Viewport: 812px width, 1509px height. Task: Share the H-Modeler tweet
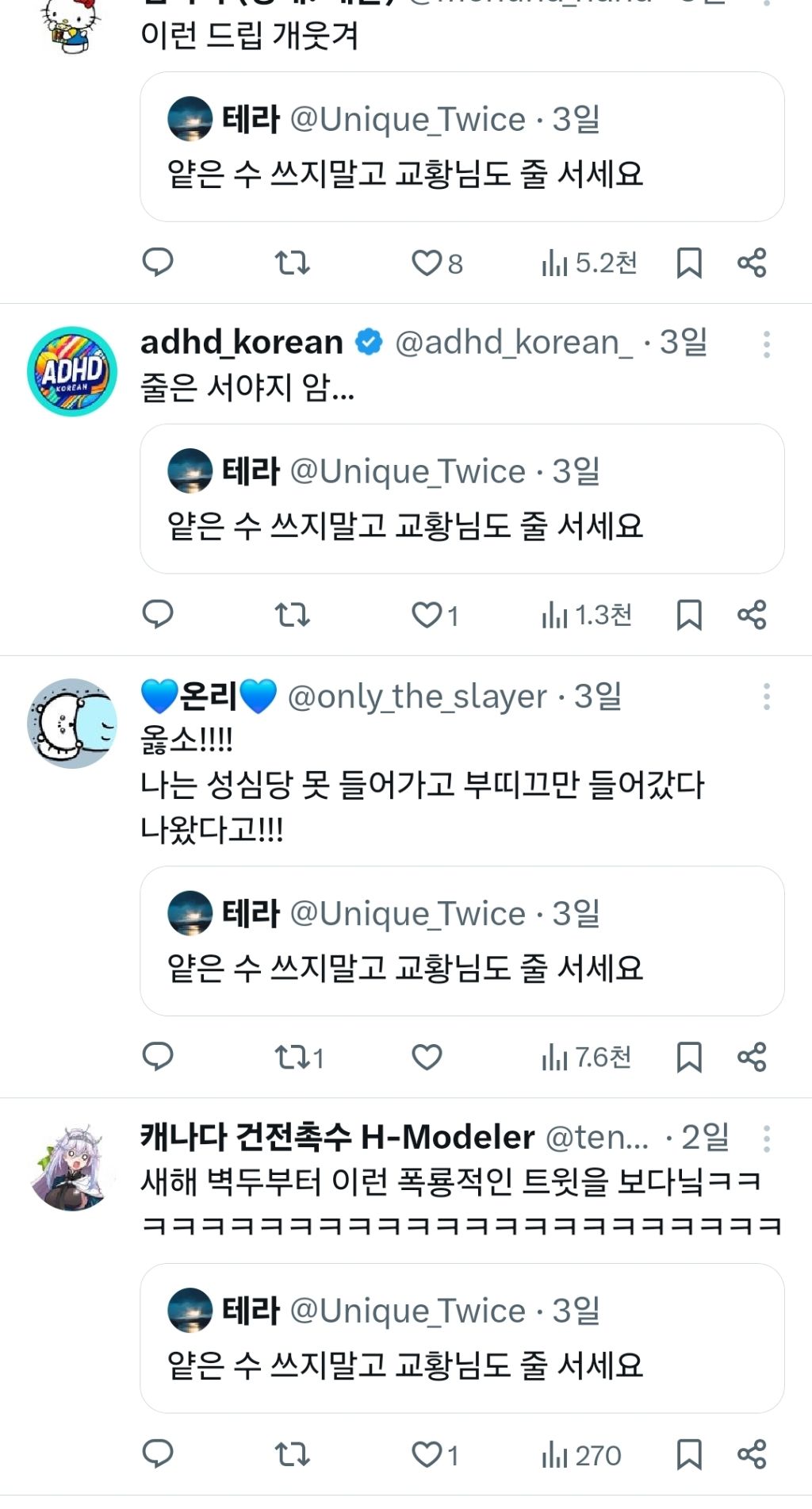coord(751,1454)
